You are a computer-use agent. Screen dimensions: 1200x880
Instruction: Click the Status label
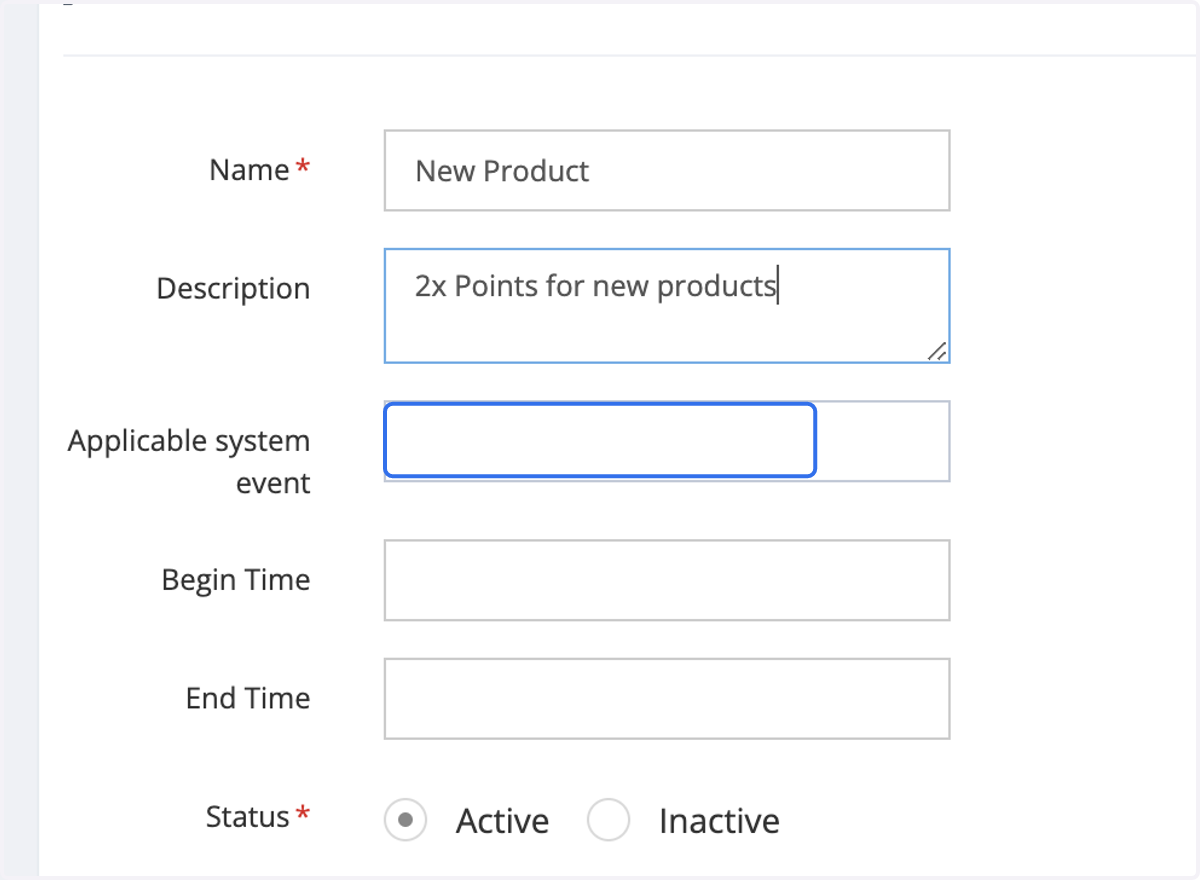pos(247,817)
